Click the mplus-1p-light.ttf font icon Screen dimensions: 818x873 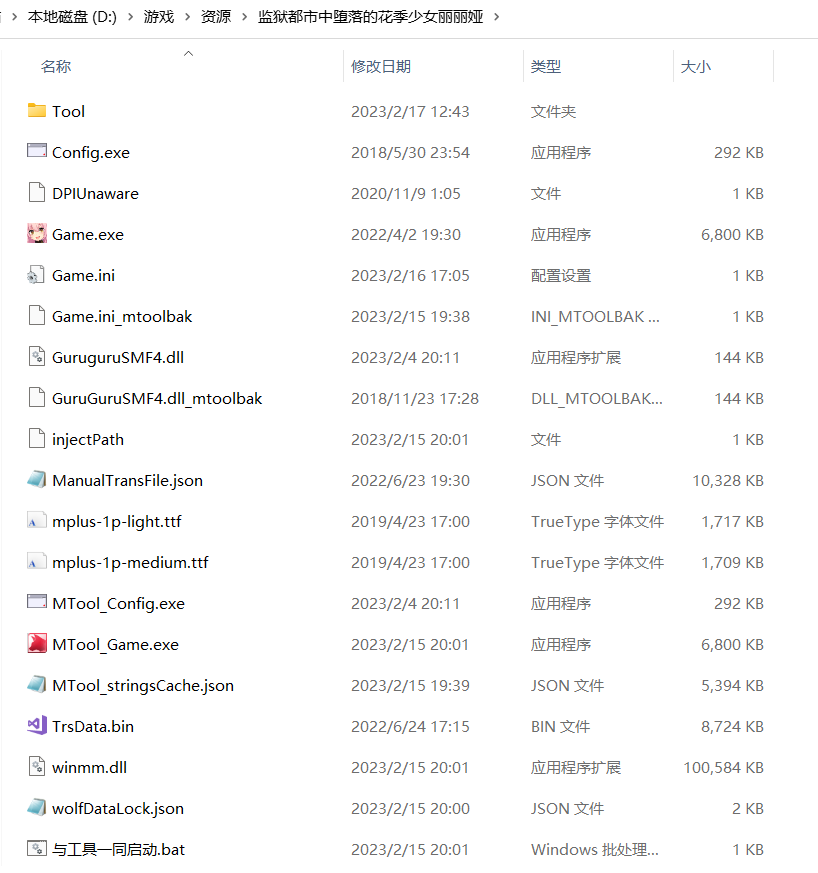click(x=37, y=521)
